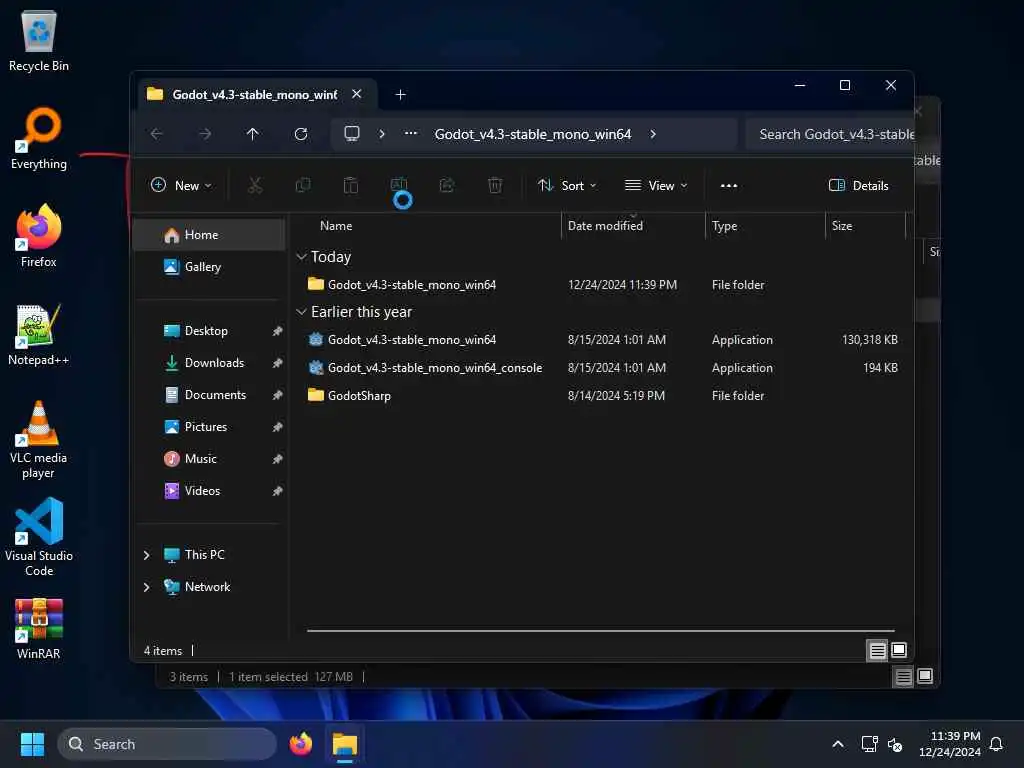Image resolution: width=1024 pixels, height=768 pixels.
Task: Click the taskbar Search box
Action: (167, 744)
